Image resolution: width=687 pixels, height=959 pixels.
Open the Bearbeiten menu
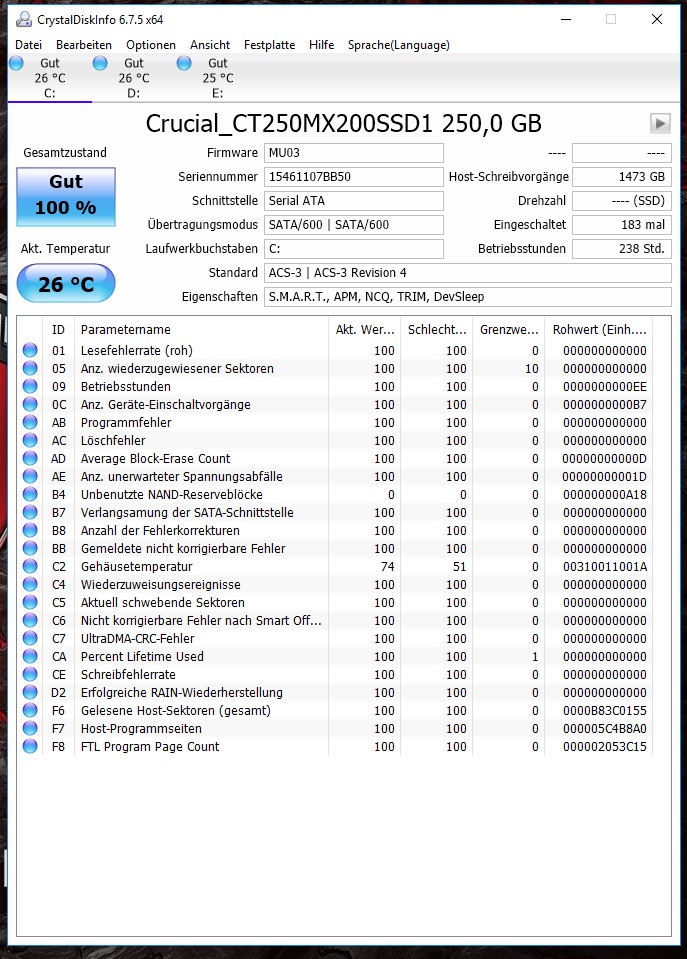point(84,45)
